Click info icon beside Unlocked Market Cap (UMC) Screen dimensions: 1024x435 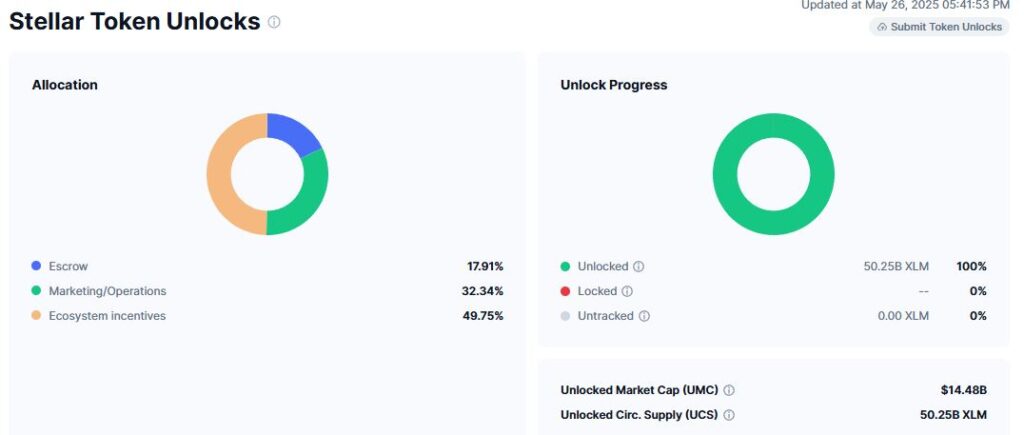click(x=729, y=390)
